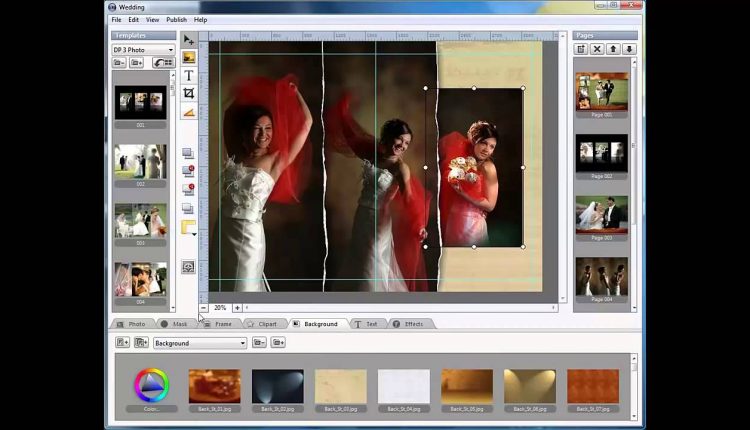Choose background Back_St_05.jpg
The height and width of the screenshot is (430, 750).
tap(467, 386)
